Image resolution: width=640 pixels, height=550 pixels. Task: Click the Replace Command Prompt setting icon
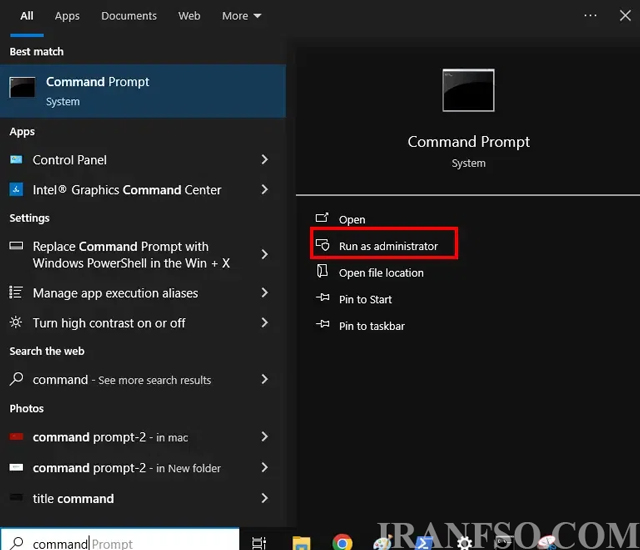tap(16, 246)
